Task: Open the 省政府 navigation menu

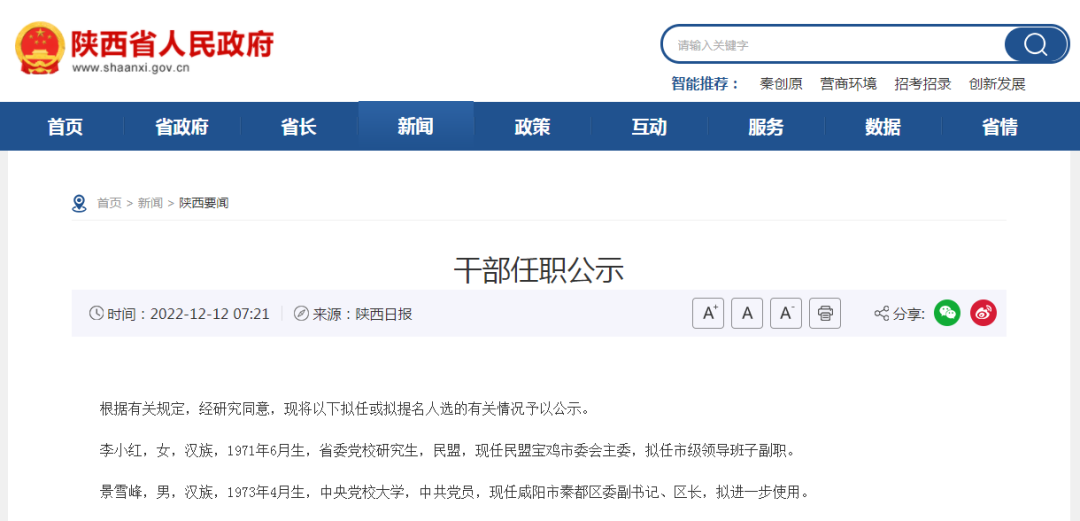Action: pyautogui.click(x=182, y=127)
